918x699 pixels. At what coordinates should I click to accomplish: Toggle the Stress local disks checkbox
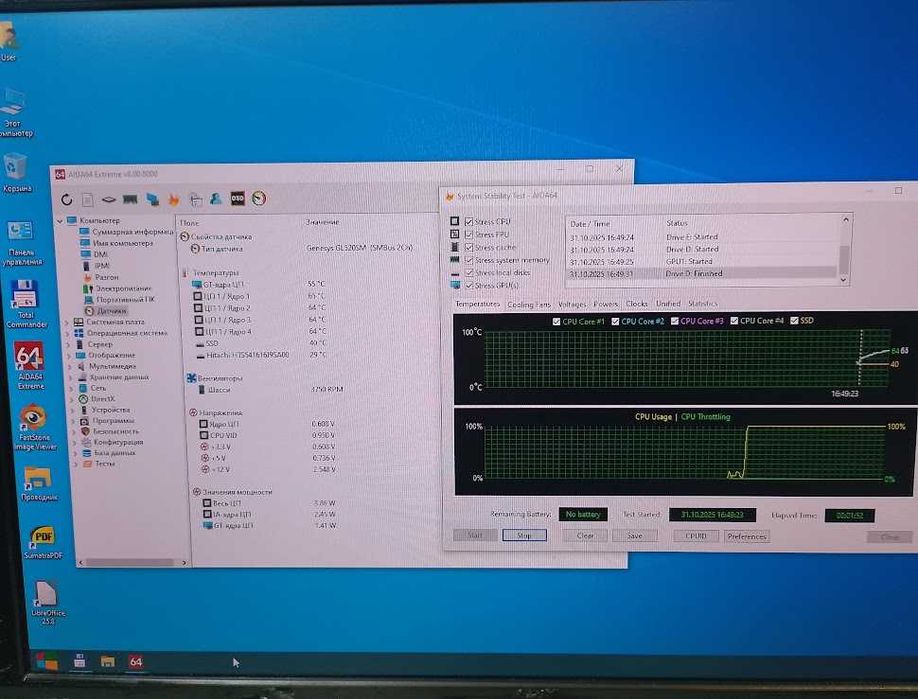(x=469, y=273)
